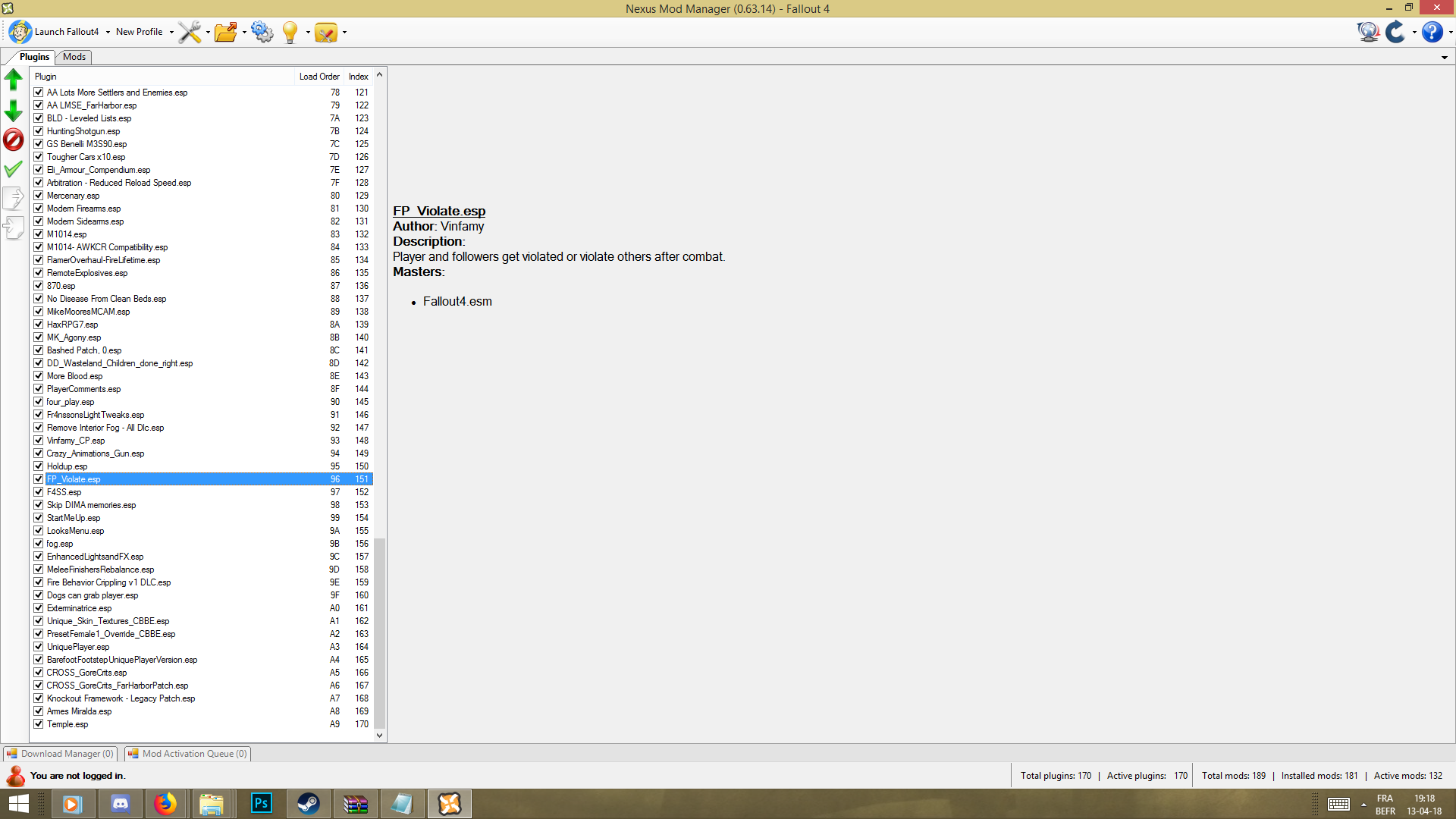Open the Download Manager (0) tab
The image size is (1456, 819).
tap(61, 754)
